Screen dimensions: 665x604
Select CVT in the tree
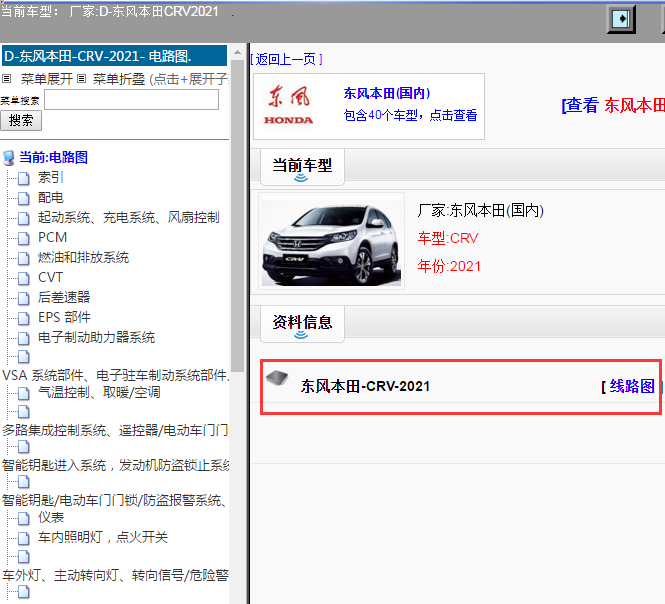tap(50, 277)
